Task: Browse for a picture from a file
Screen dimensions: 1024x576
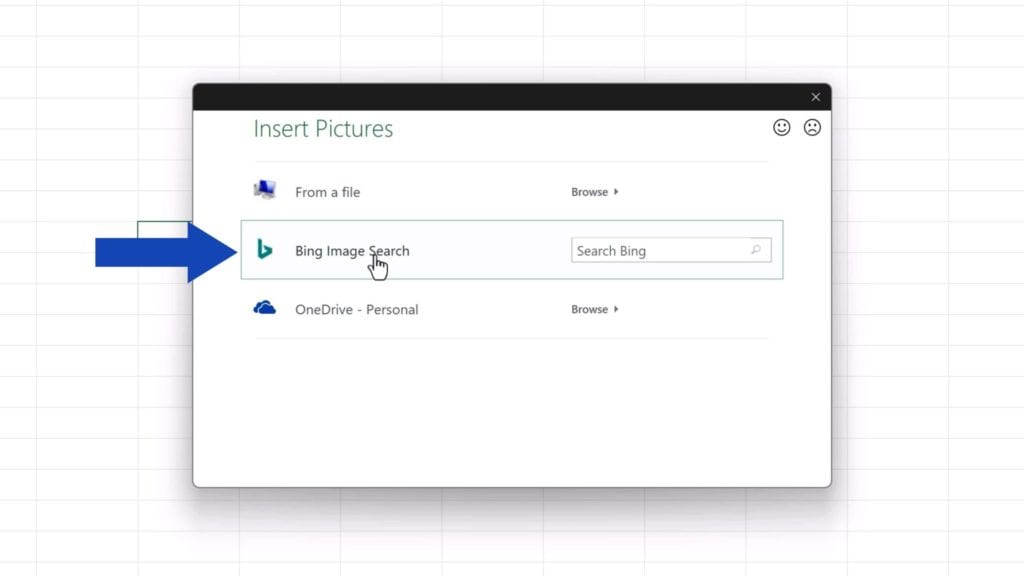Action: click(595, 192)
